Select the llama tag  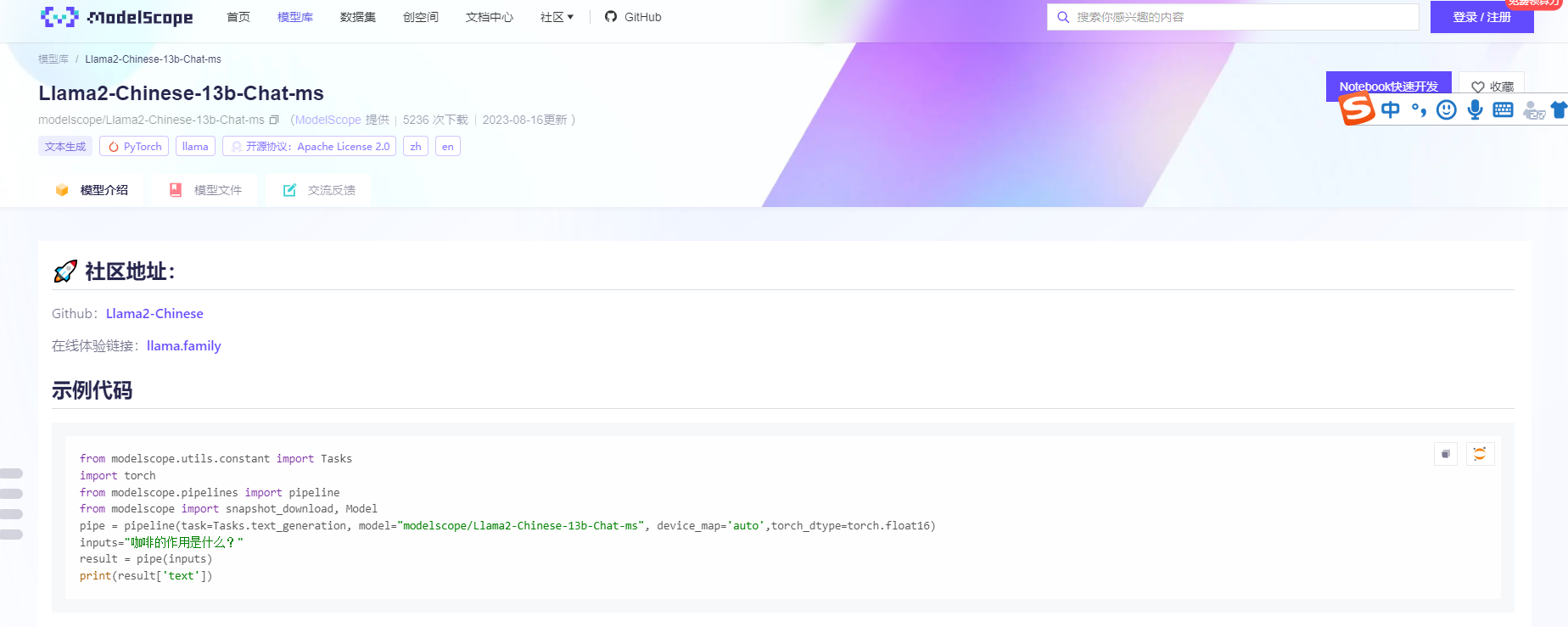coord(195,146)
